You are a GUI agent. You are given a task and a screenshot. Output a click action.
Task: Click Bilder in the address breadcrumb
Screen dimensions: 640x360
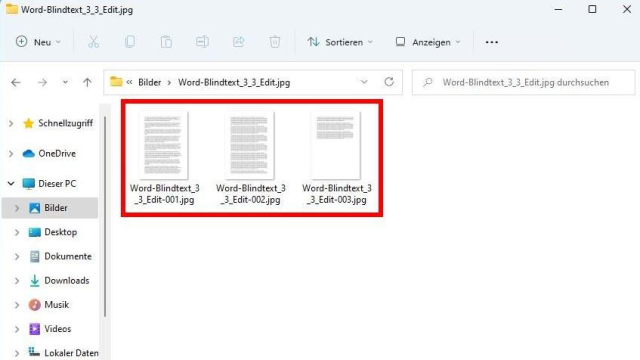click(149, 82)
